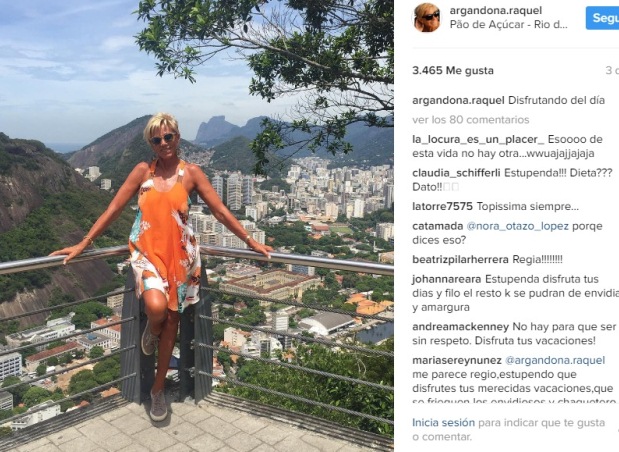Open beatrizpilarherrera commenter profile
Image resolution: width=619 pixels, height=452 pixels.
[x=460, y=259]
